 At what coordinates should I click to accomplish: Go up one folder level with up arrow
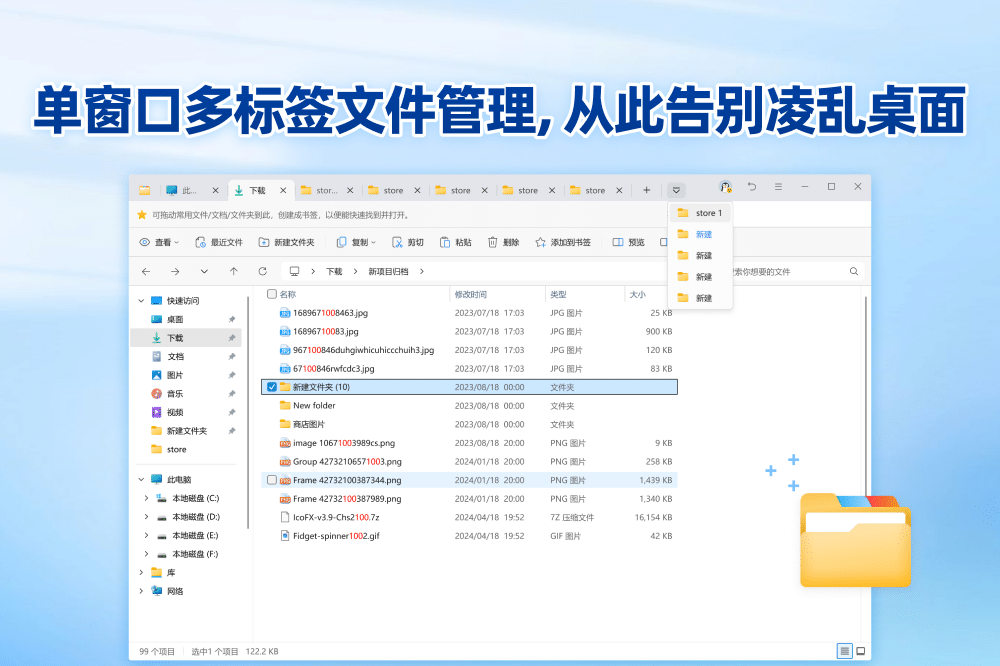[233, 271]
